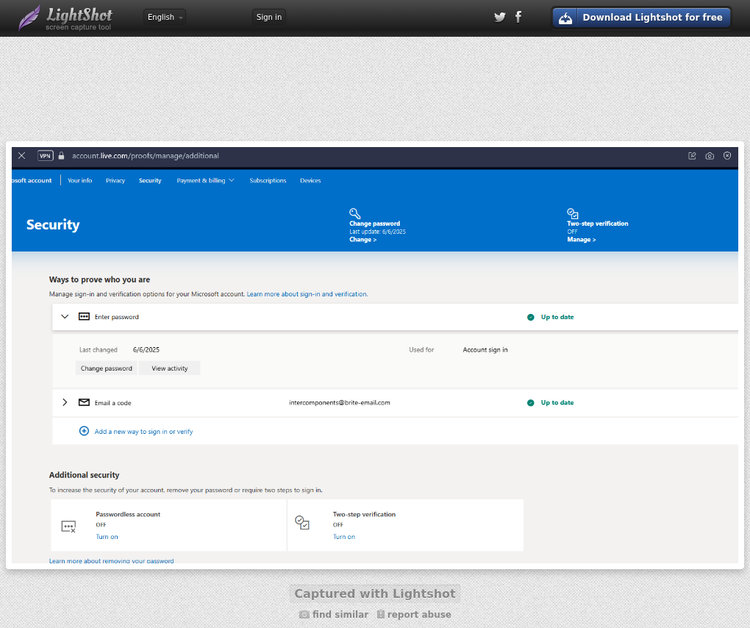Click green Up to date icon for Enter password
The width and height of the screenshot is (750, 628).
click(530, 317)
